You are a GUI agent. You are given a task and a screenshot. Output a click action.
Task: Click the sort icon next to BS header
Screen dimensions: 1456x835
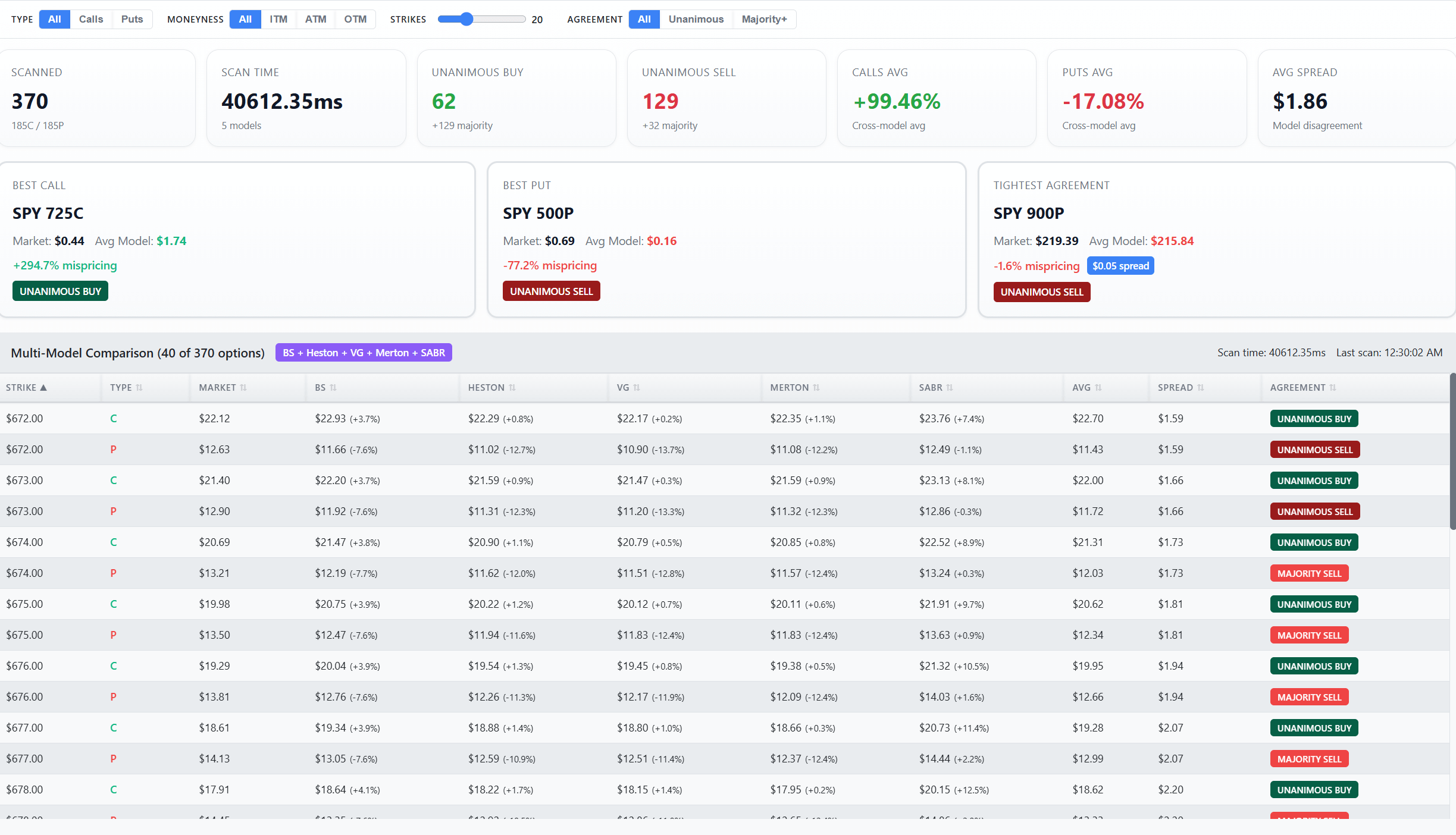pos(333,388)
